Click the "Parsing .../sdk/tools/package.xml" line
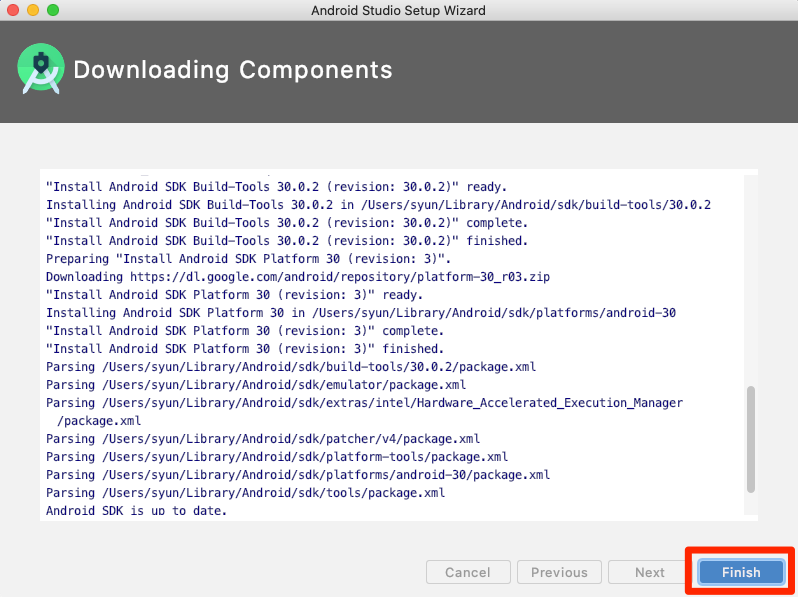The image size is (798, 597). pyautogui.click(x=245, y=493)
